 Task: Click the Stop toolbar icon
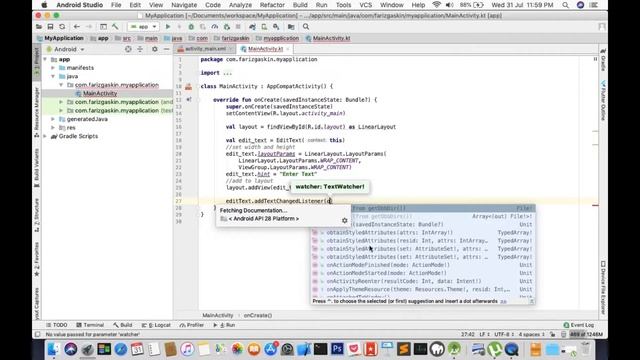pyautogui.click(x=238, y=27)
